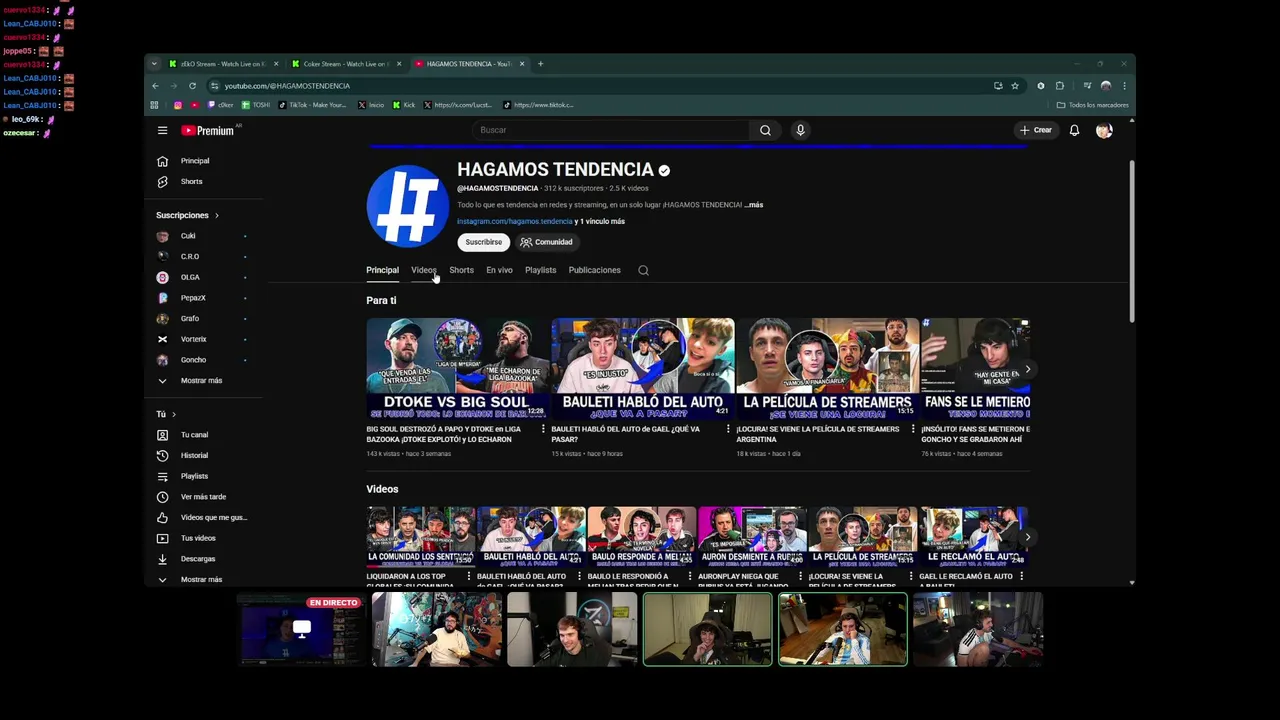
Task: Open the PepazX subscription channel
Action: tap(193, 298)
